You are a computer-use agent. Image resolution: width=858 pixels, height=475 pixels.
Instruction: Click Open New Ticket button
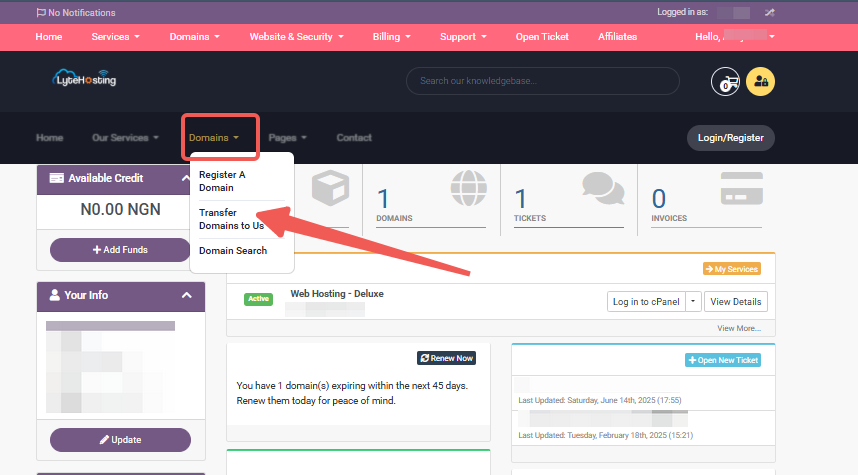coord(723,360)
